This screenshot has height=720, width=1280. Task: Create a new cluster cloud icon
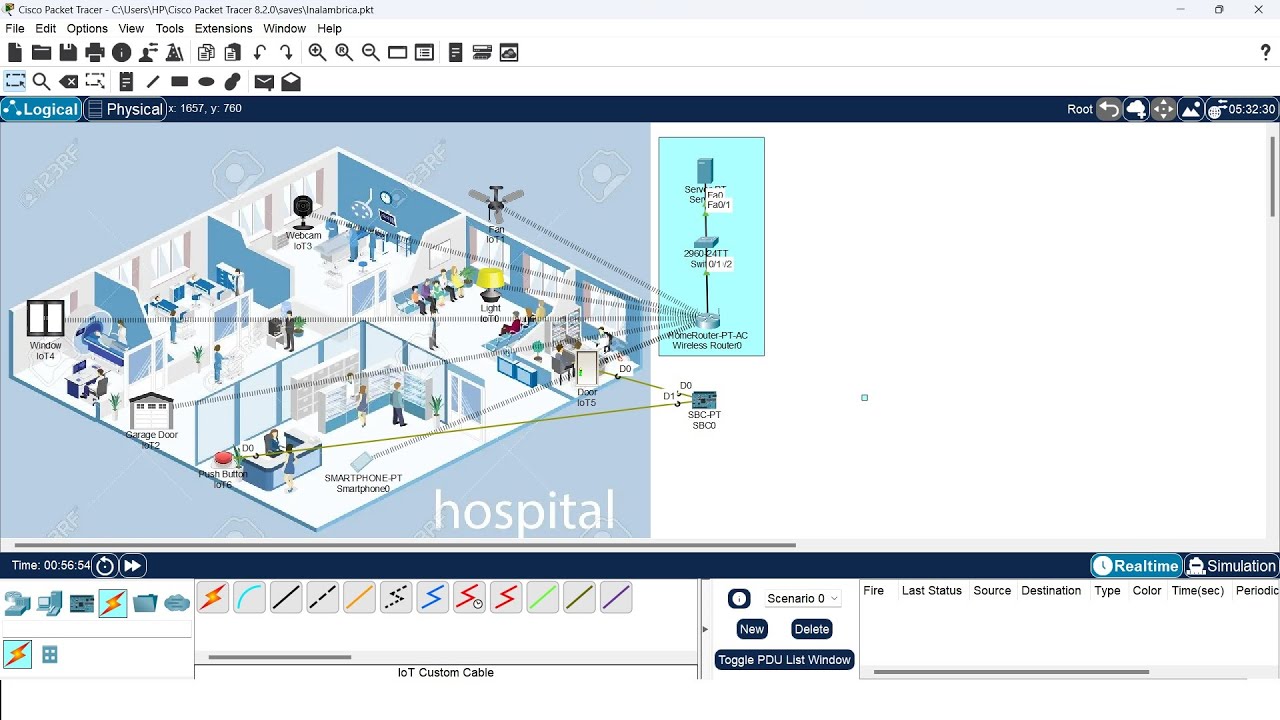click(x=1136, y=109)
